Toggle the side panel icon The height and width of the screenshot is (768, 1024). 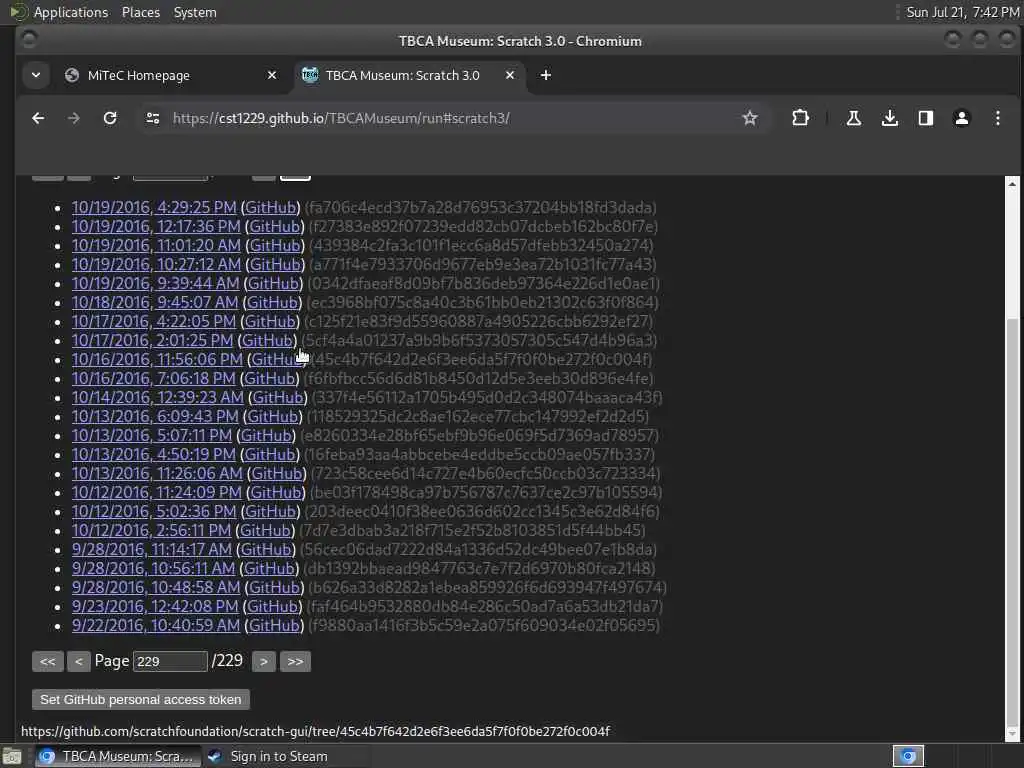(925, 118)
